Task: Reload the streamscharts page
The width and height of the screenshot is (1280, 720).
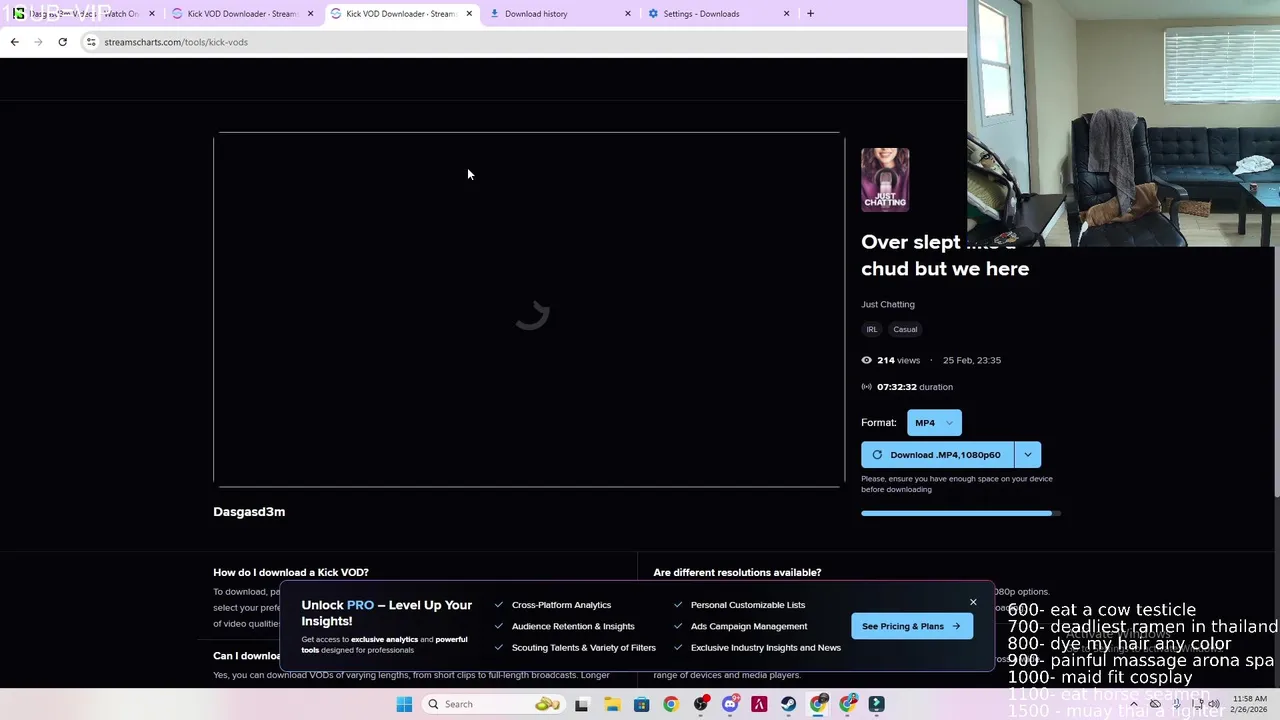Action: (x=62, y=42)
